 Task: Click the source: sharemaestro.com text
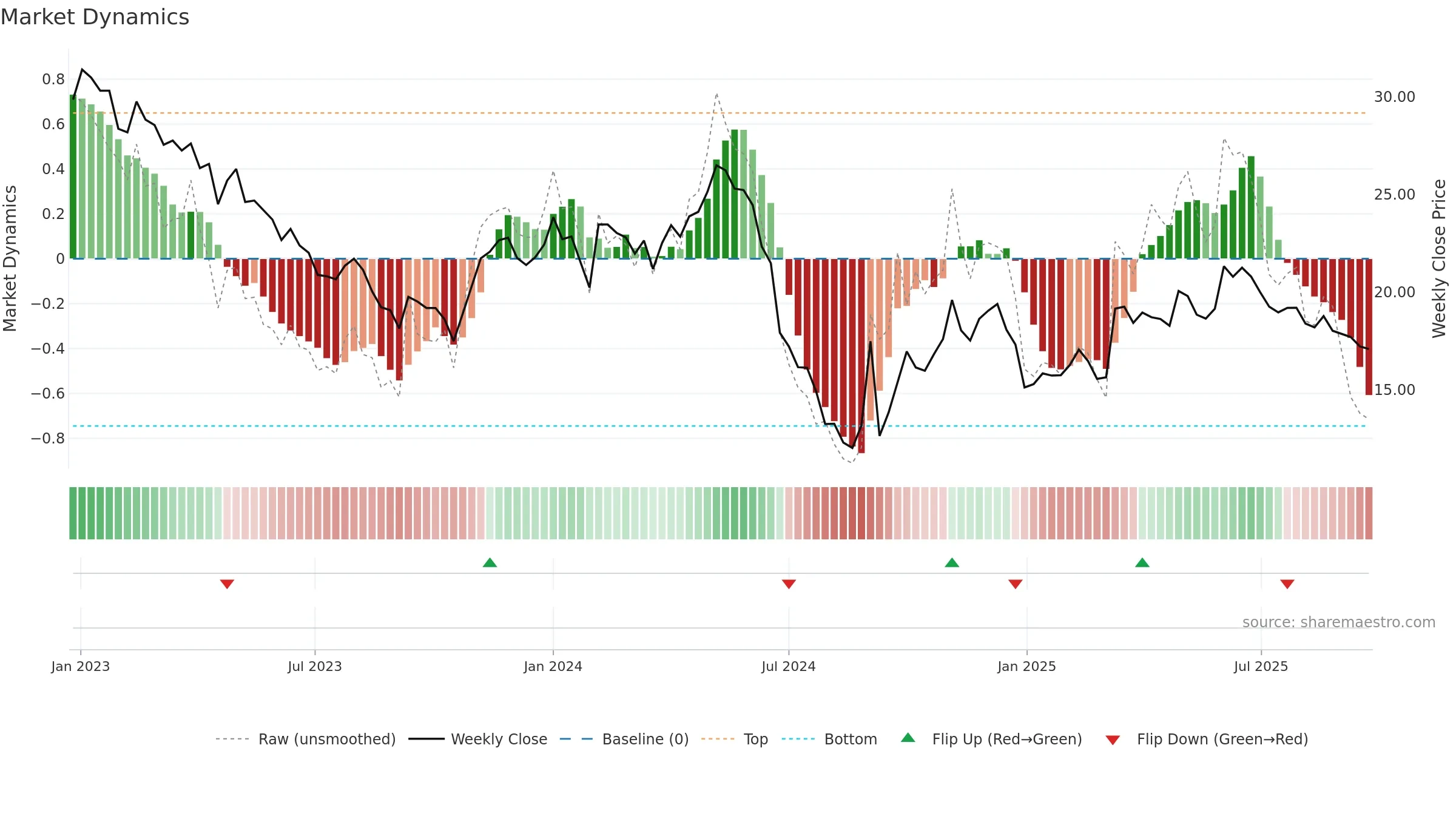tap(1339, 622)
